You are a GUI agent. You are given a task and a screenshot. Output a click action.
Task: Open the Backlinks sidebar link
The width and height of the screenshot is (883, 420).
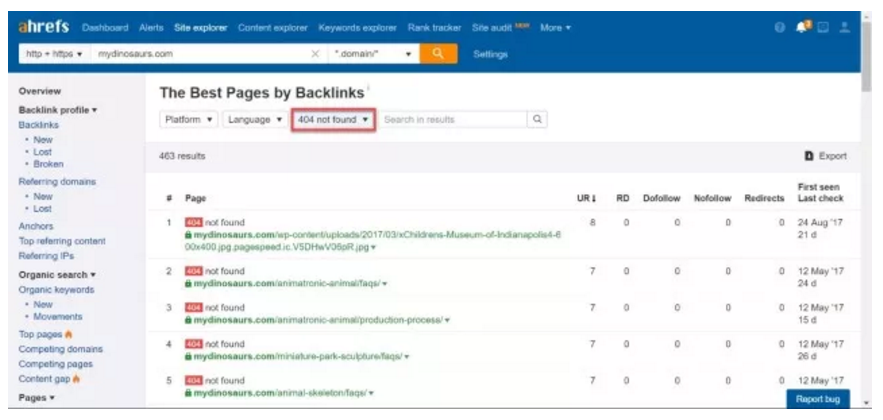[x=38, y=125]
